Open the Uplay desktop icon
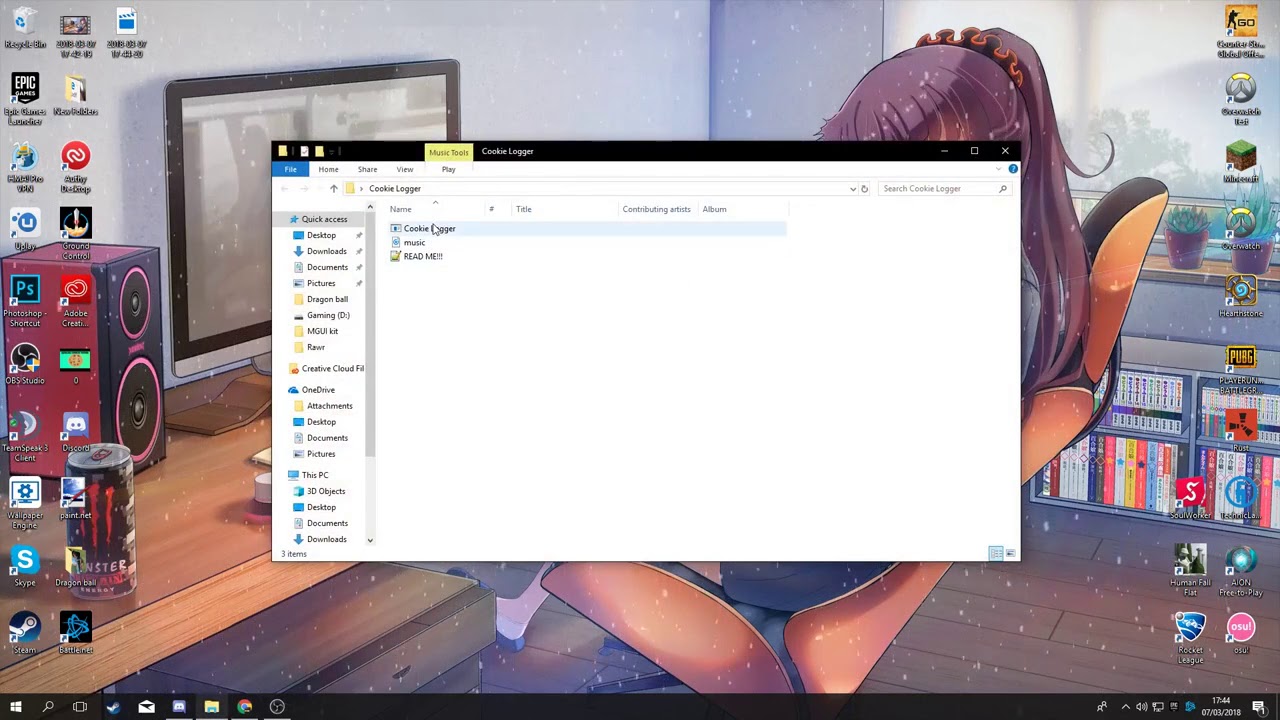The width and height of the screenshot is (1280, 720). [25, 230]
